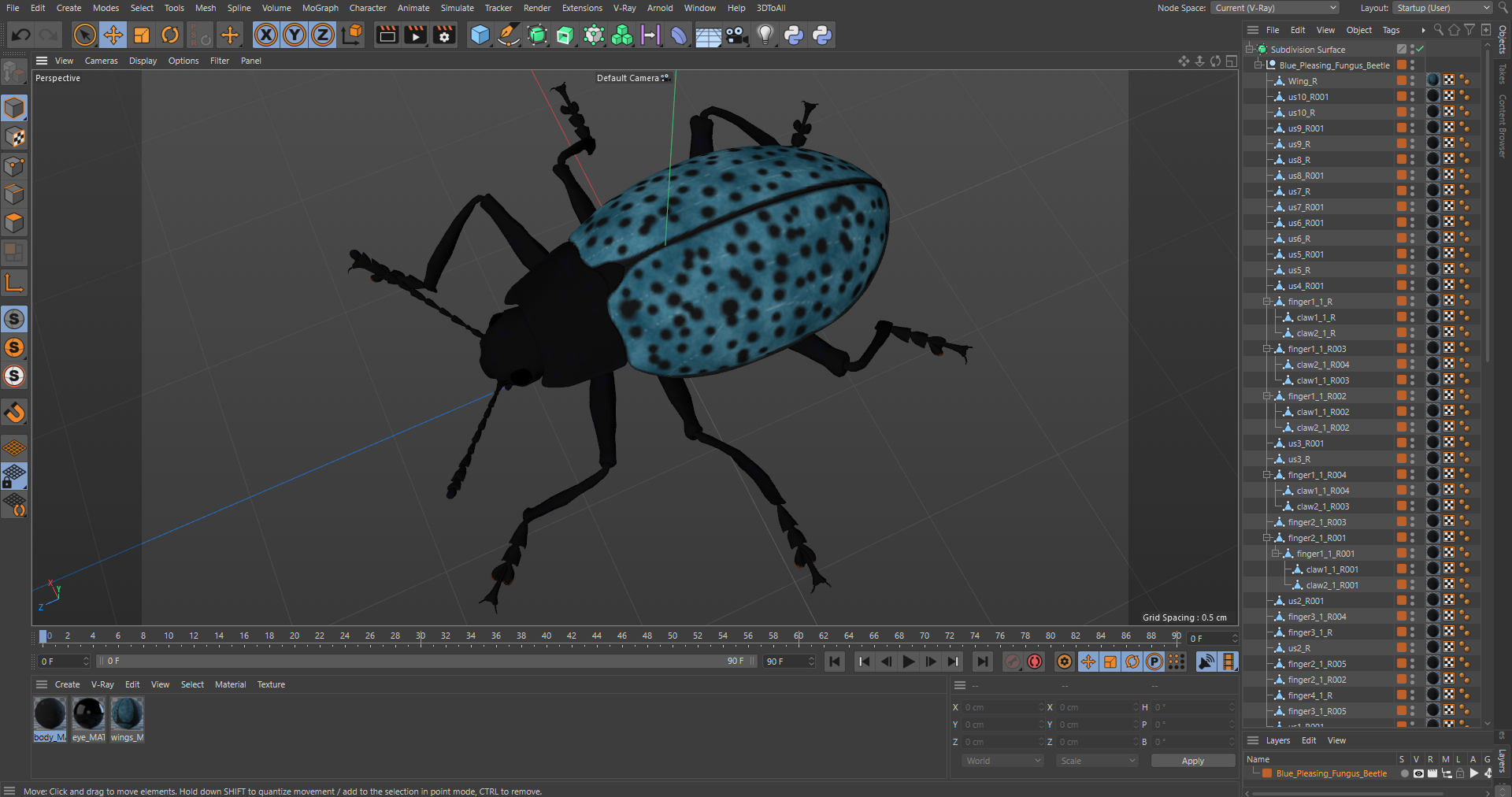Select the Rotate tool
Viewport: 1512px width, 797px height.
pyautogui.click(x=170, y=35)
